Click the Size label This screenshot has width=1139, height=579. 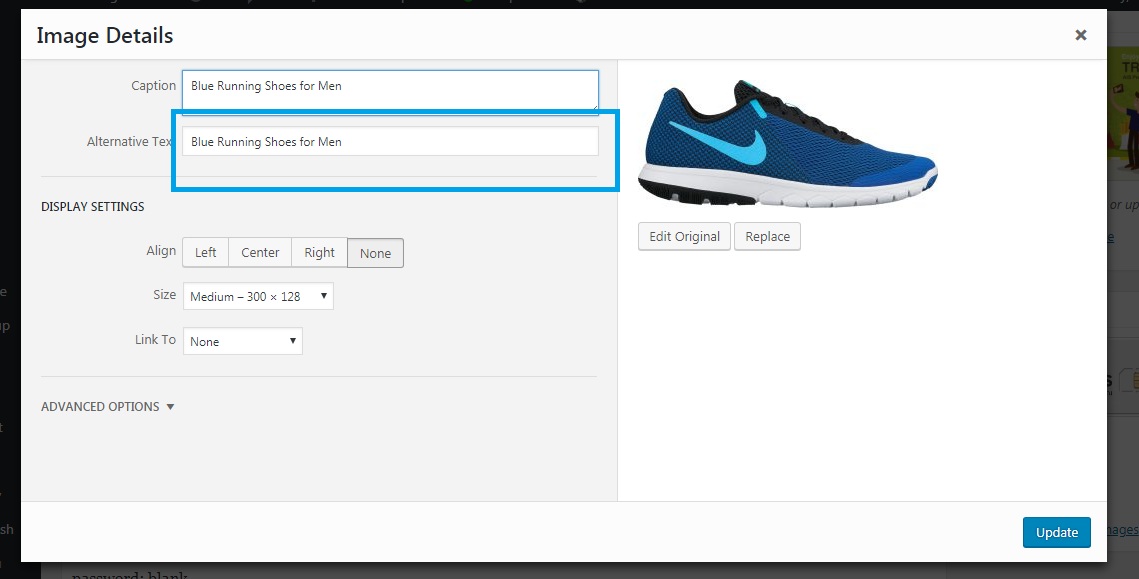point(164,294)
